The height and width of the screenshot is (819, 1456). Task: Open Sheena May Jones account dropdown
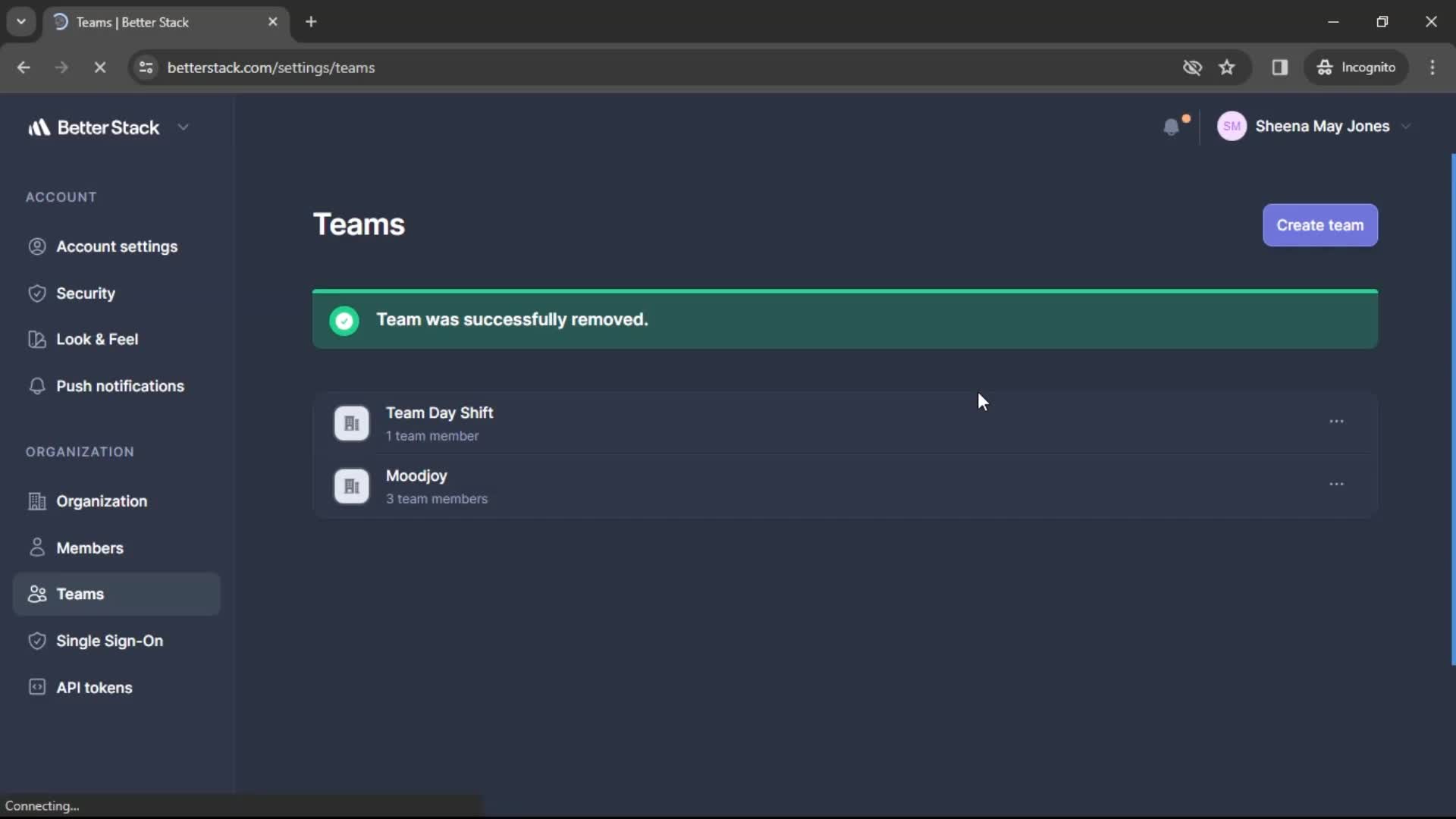1313,126
